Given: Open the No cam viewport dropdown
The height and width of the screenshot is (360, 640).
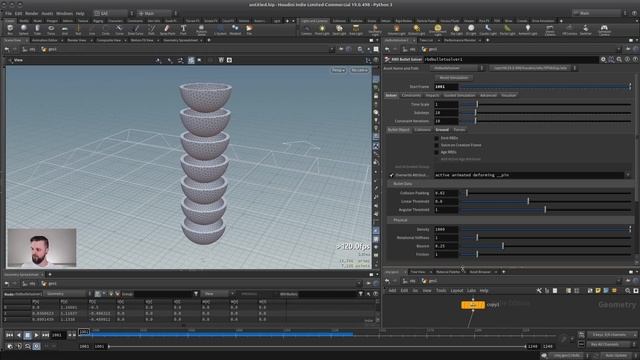Looking at the screenshot, I should (x=359, y=70).
